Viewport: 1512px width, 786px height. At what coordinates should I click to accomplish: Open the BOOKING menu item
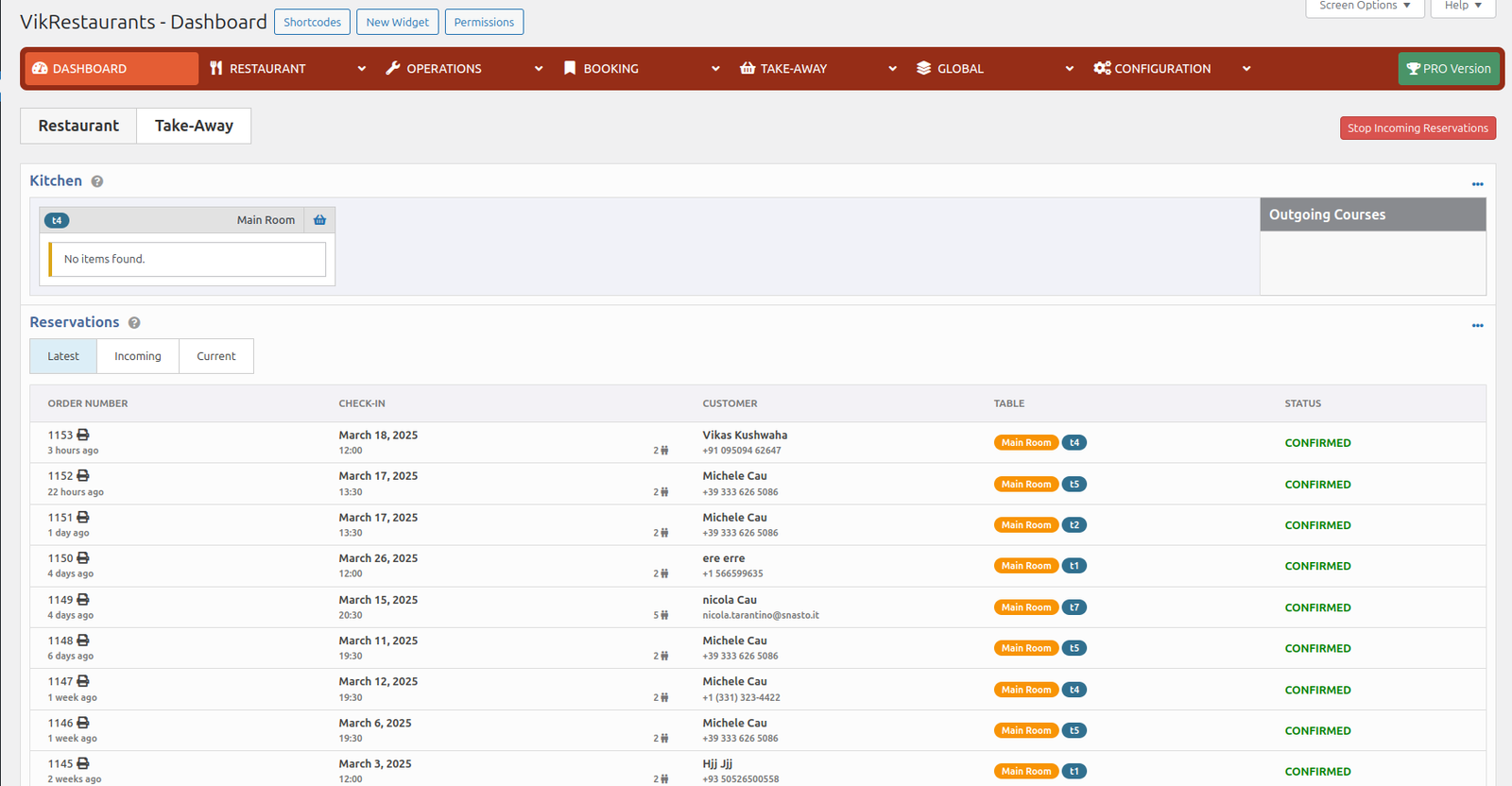click(610, 69)
